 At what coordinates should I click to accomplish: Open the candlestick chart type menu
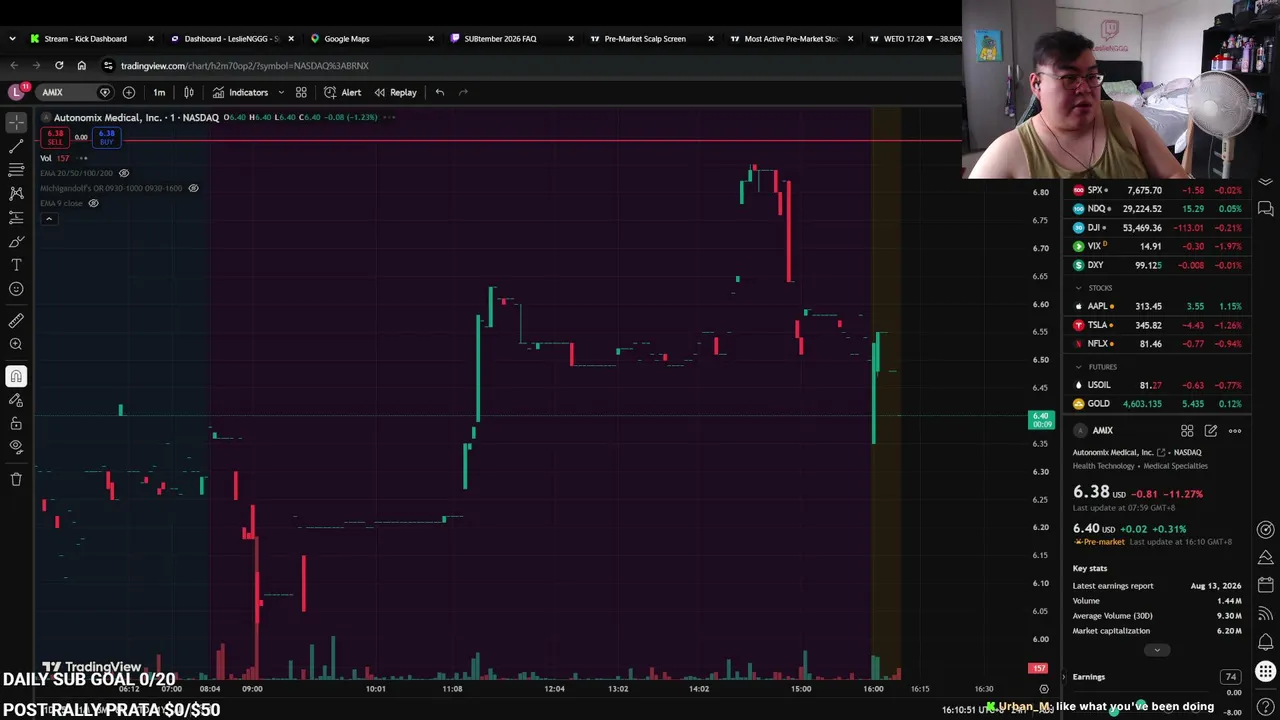189,92
